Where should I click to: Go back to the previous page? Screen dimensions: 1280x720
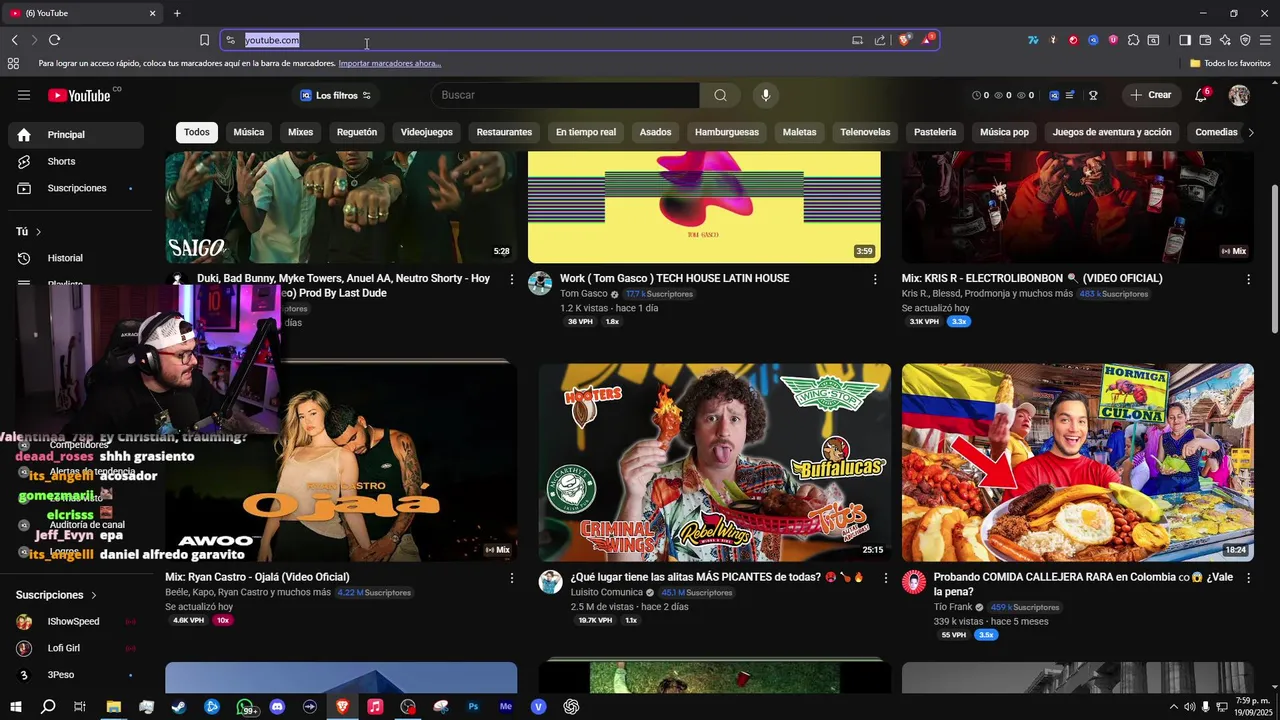click(x=14, y=40)
